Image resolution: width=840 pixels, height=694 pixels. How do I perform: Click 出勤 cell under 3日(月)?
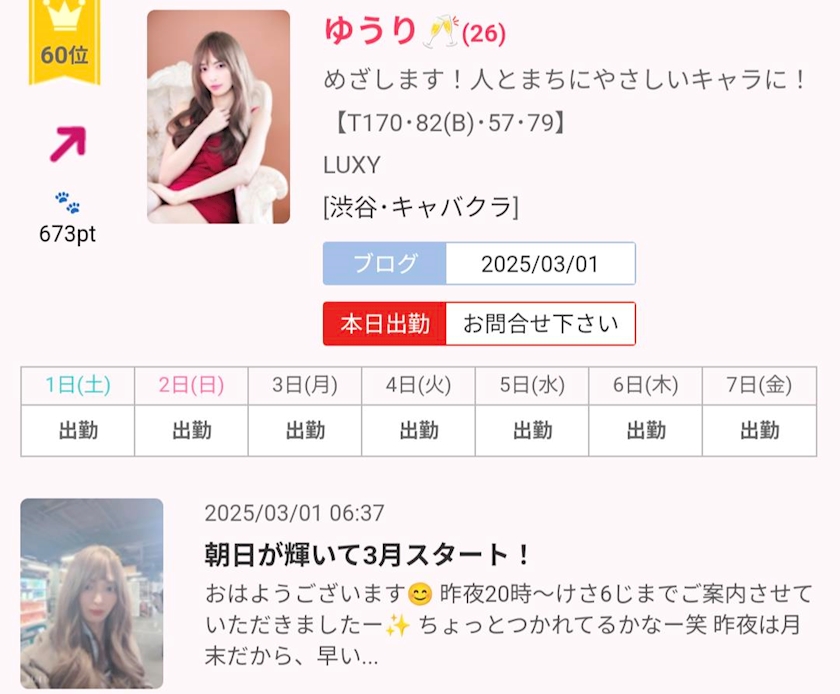[x=305, y=431]
